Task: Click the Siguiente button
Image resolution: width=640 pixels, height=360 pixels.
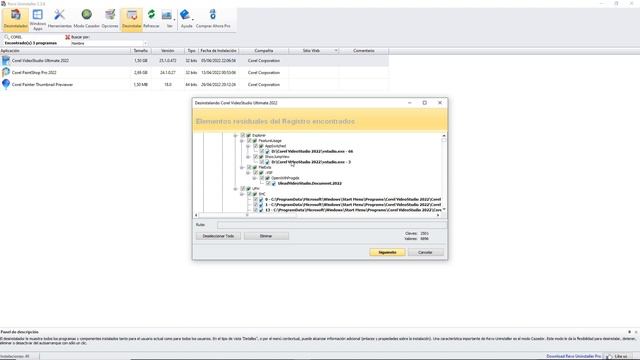Action: click(387, 252)
